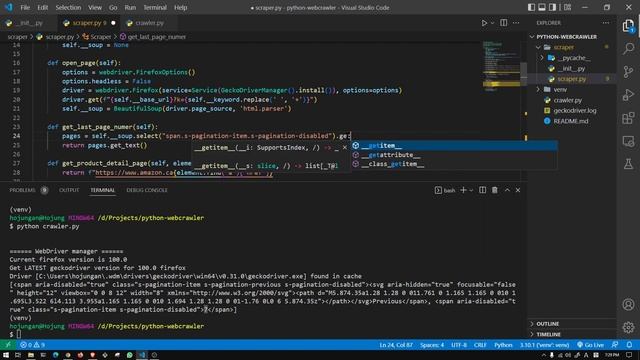The height and width of the screenshot is (360, 640).
Task: Collapse the scraper folder
Action: click(x=538, y=47)
